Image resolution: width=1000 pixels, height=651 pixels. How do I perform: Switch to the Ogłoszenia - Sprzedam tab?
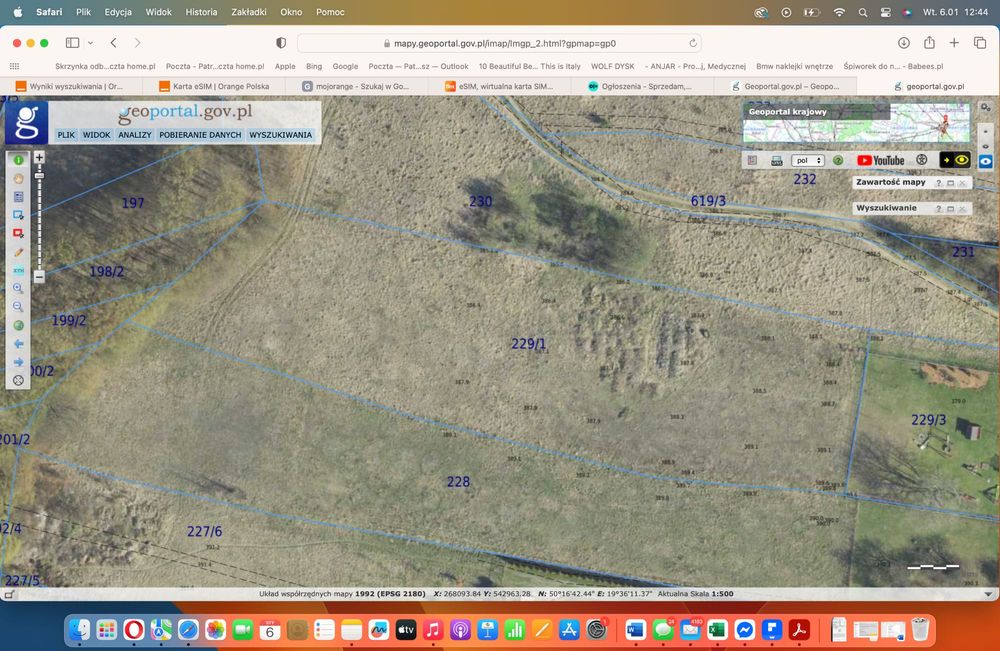(641, 86)
